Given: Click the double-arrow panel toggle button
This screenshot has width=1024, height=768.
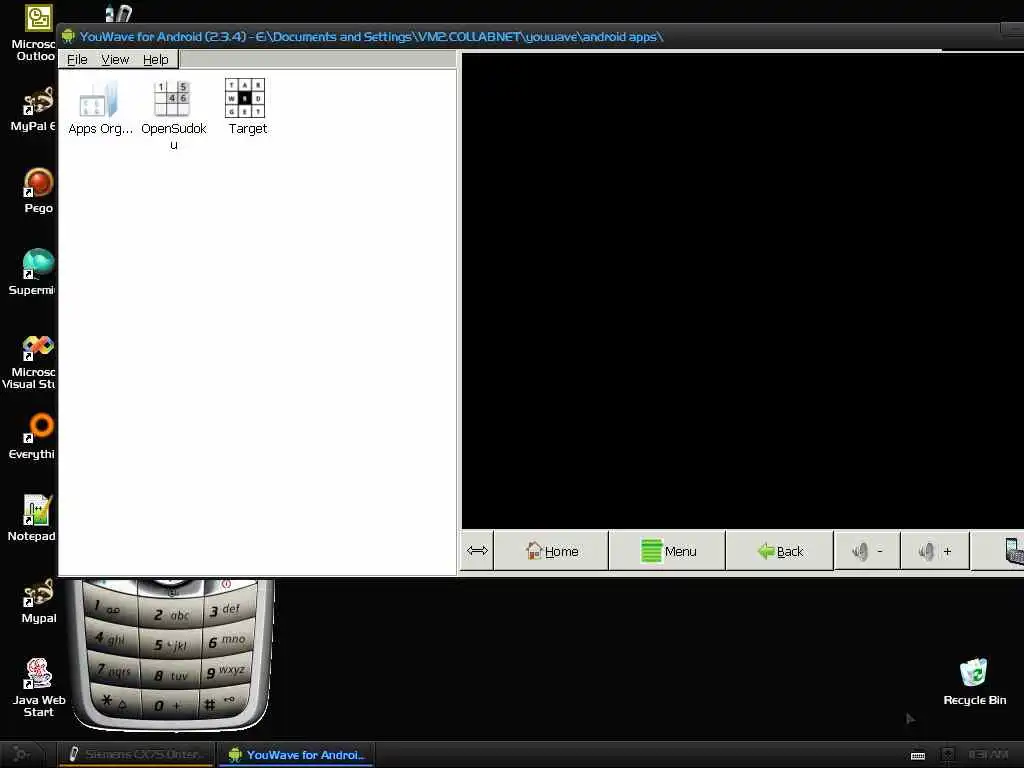Looking at the screenshot, I should click(477, 551).
